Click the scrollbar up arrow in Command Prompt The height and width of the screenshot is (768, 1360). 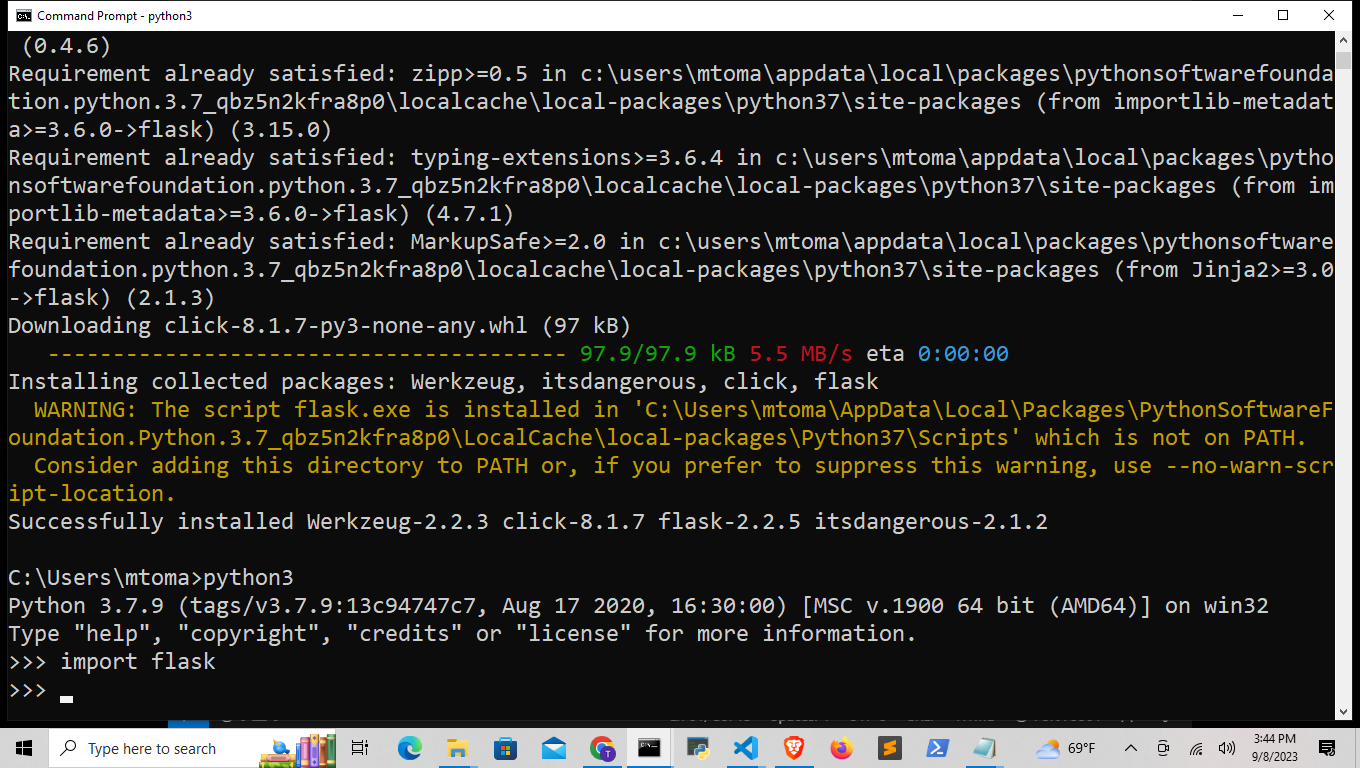click(1344, 41)
